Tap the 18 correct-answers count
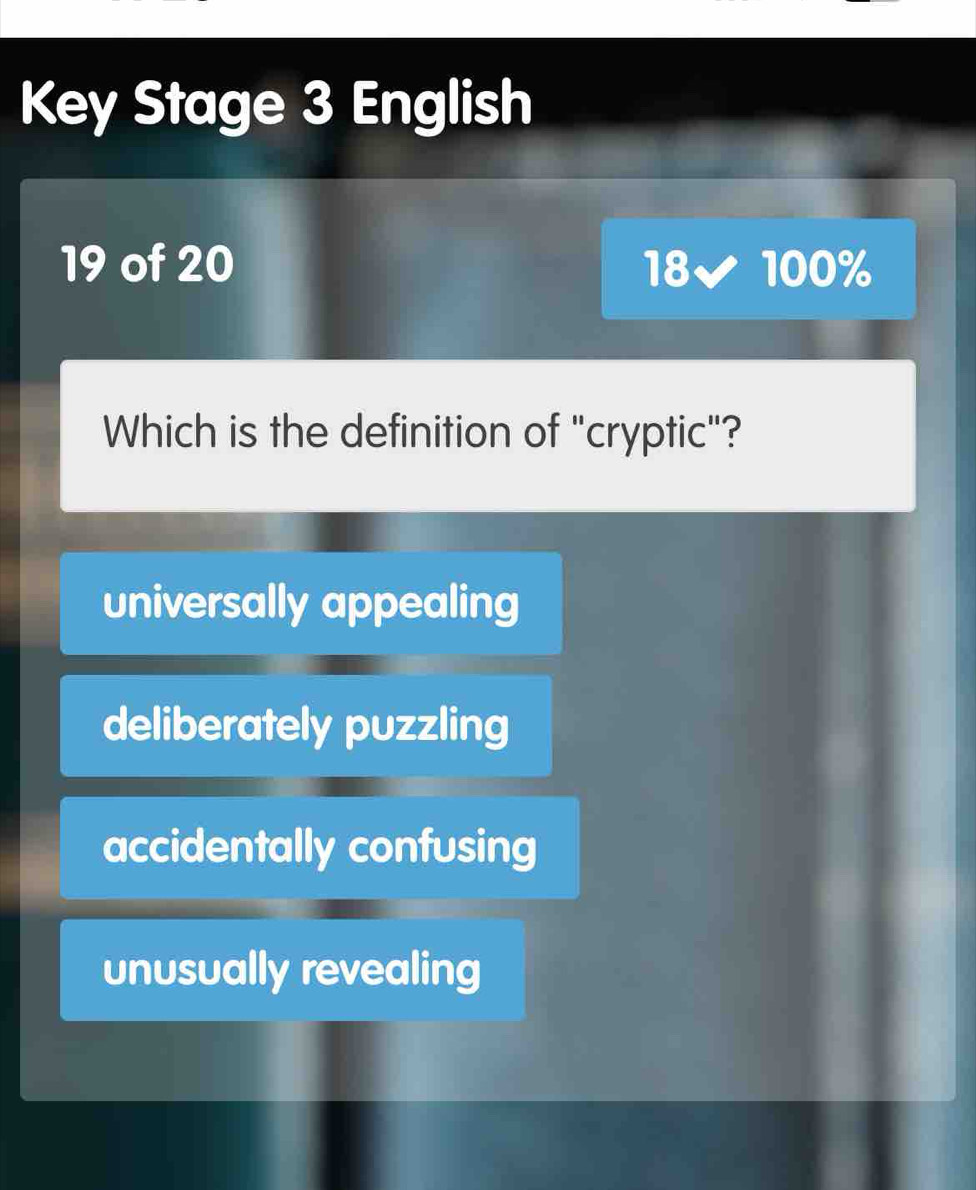 667,269
